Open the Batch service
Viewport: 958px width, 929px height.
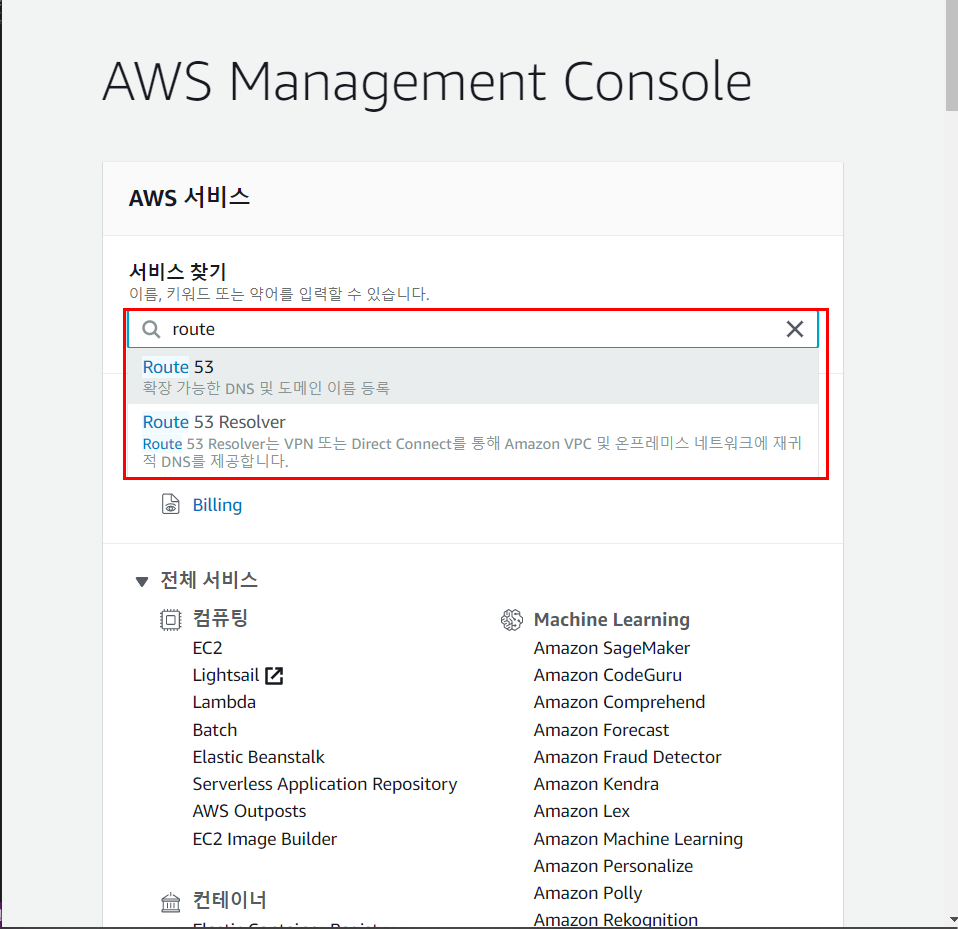(214, 730)
